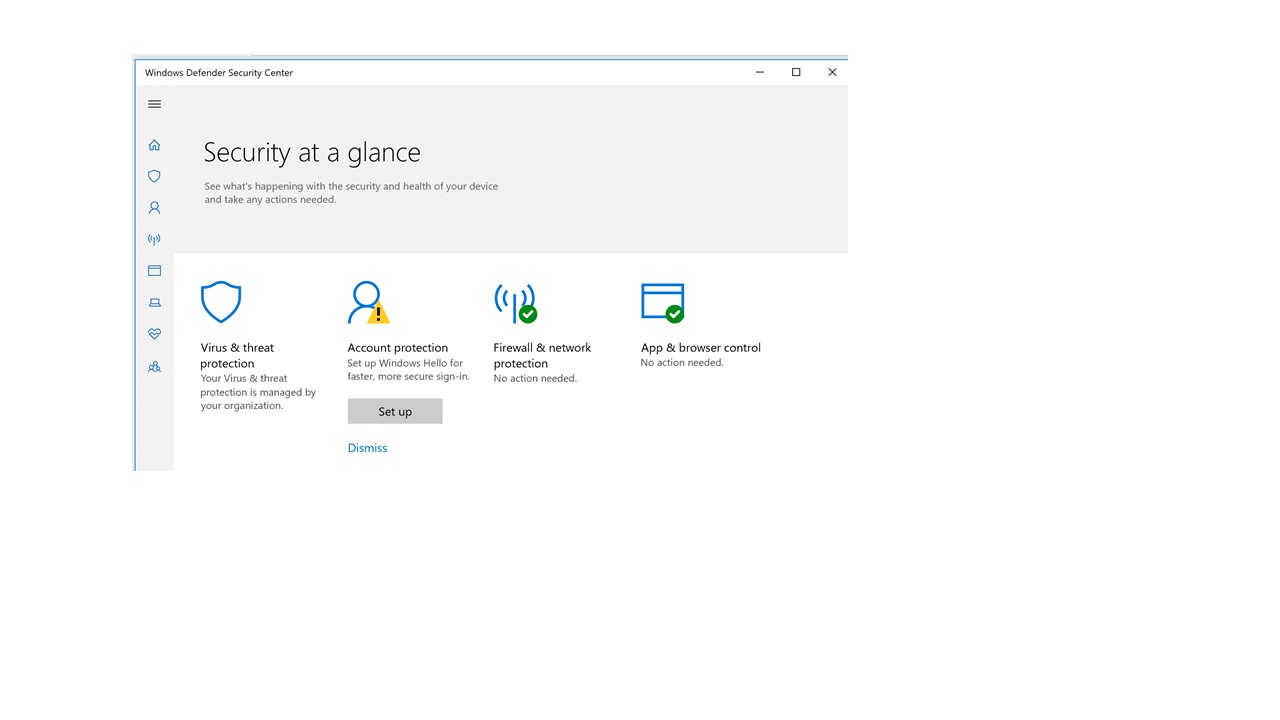Click the large Account protection warning icon
This screenshot has width=1280, height=720.
click(x=368, y=302)
